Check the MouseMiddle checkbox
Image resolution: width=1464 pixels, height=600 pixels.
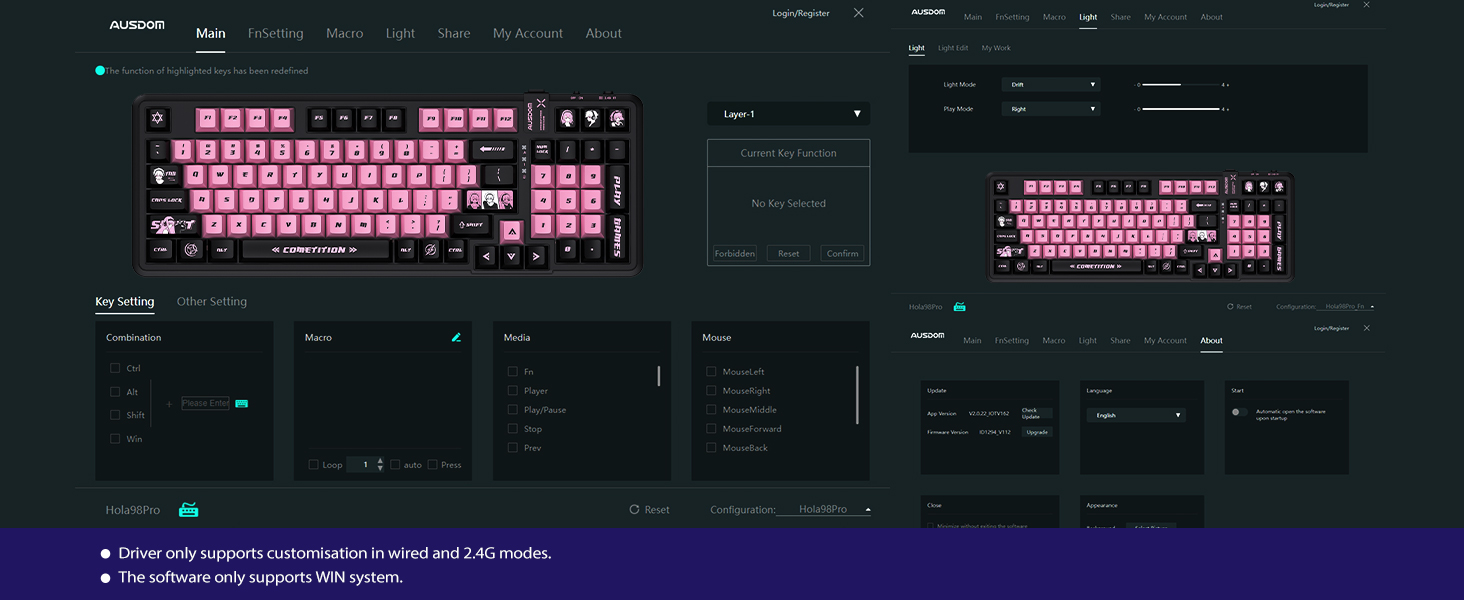pyautogui.click(x=712, y=410)
